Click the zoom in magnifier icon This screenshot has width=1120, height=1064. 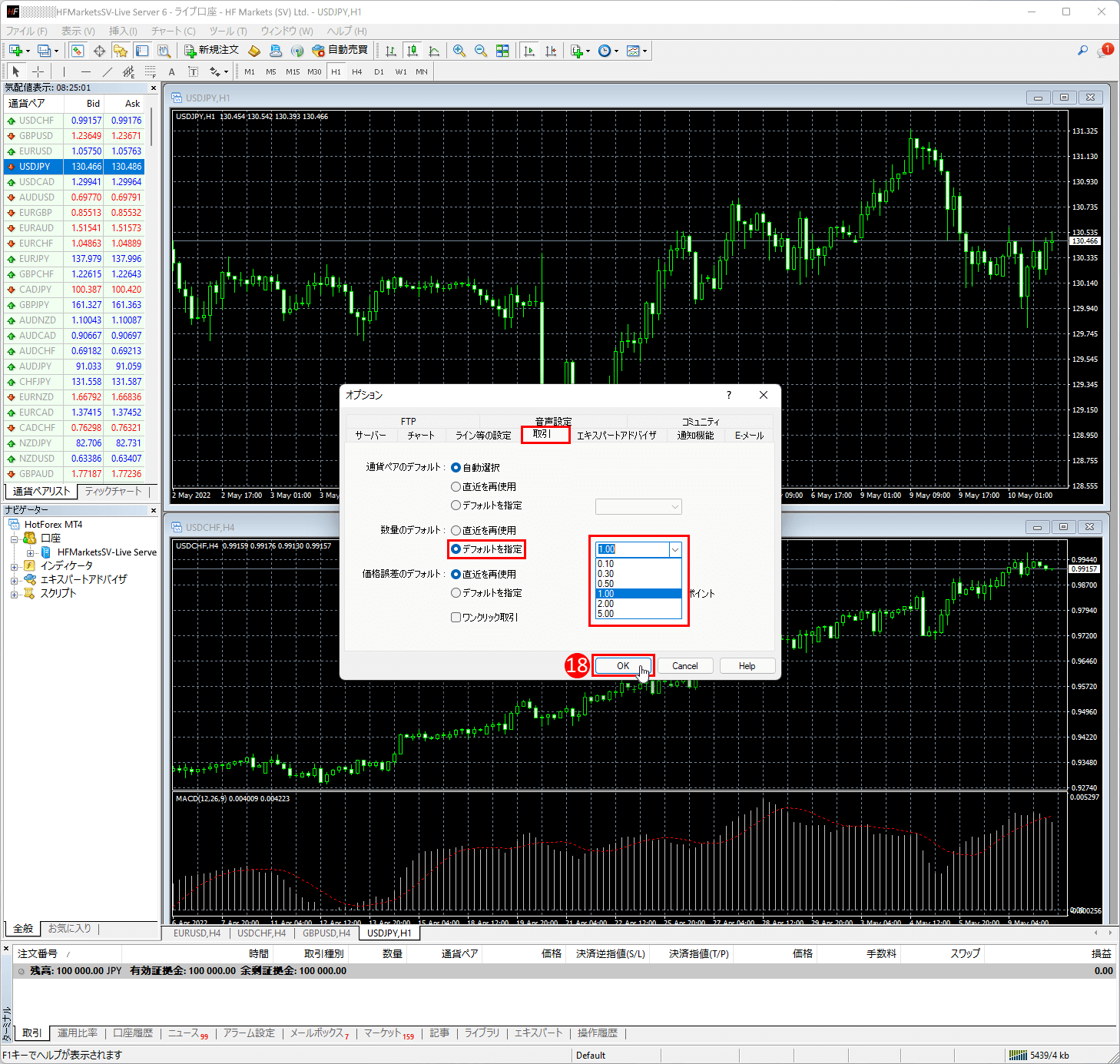tap(459, 51)
